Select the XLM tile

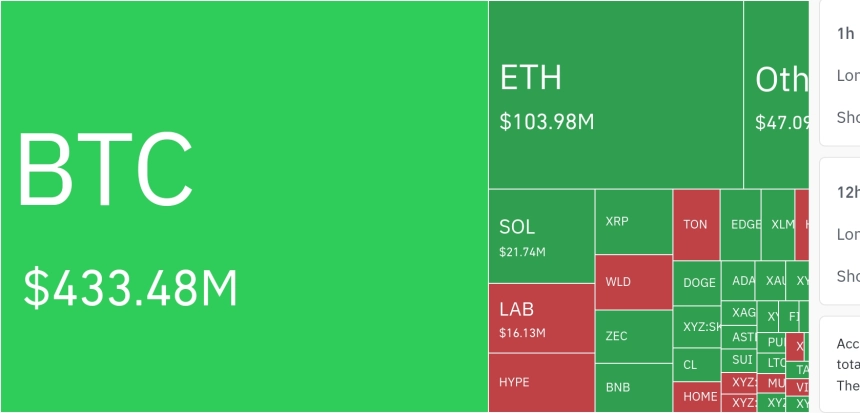pyautogui.click(x=778, y=225)
